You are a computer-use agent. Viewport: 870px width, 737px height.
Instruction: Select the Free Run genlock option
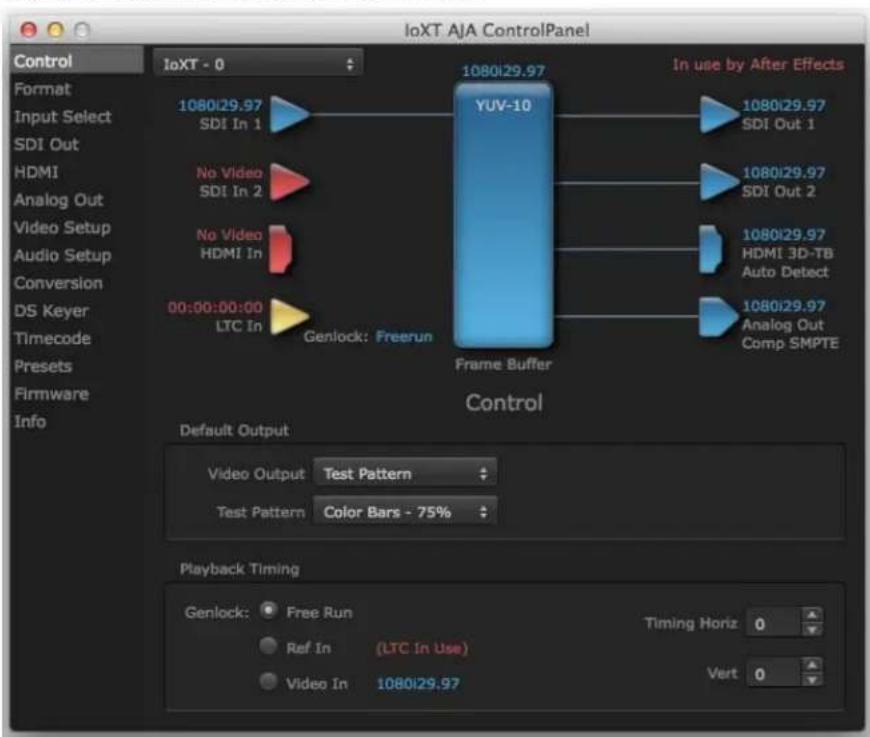point(269,610)
